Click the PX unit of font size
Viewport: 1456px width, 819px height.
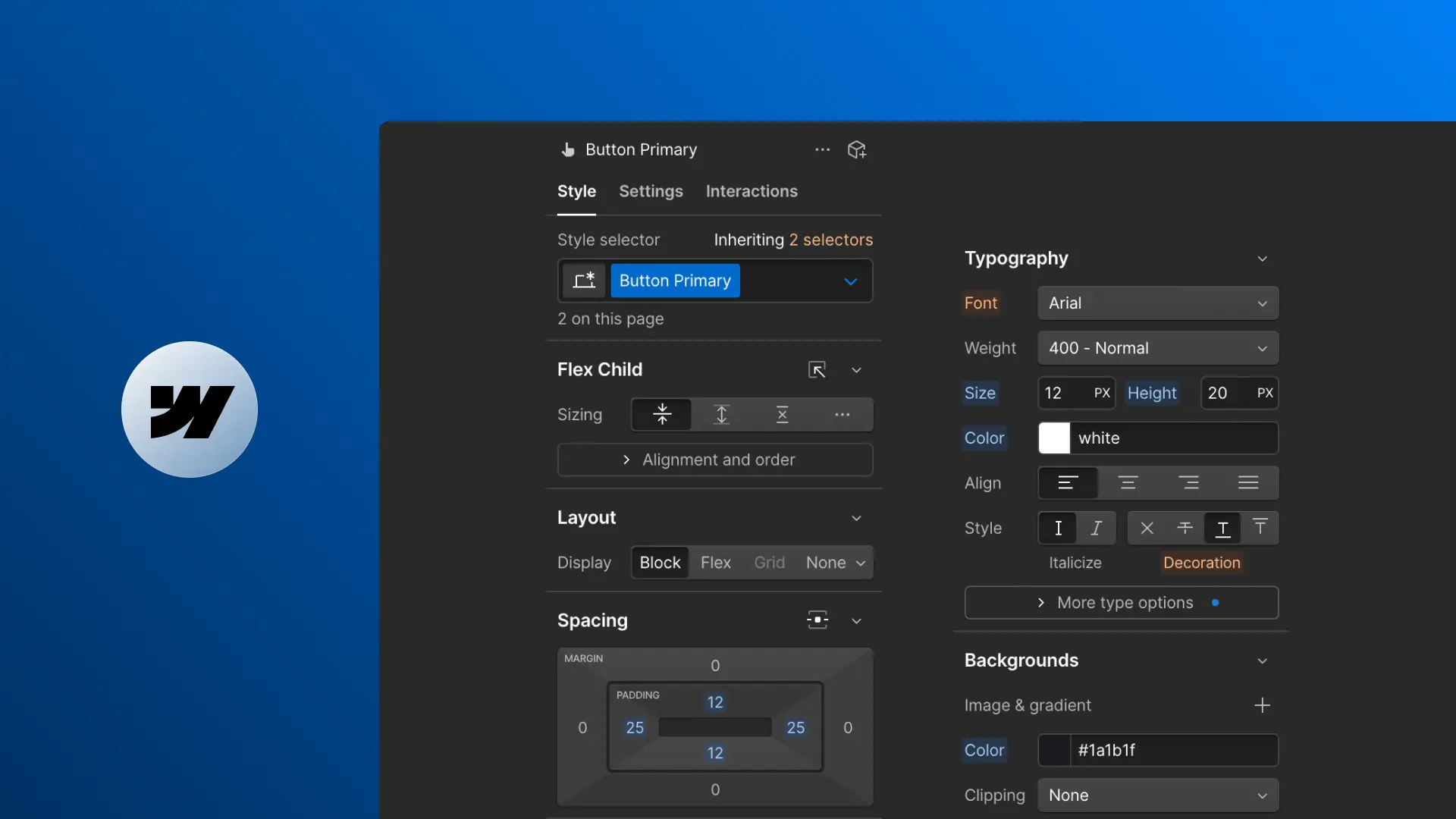tap(1102, 393)
